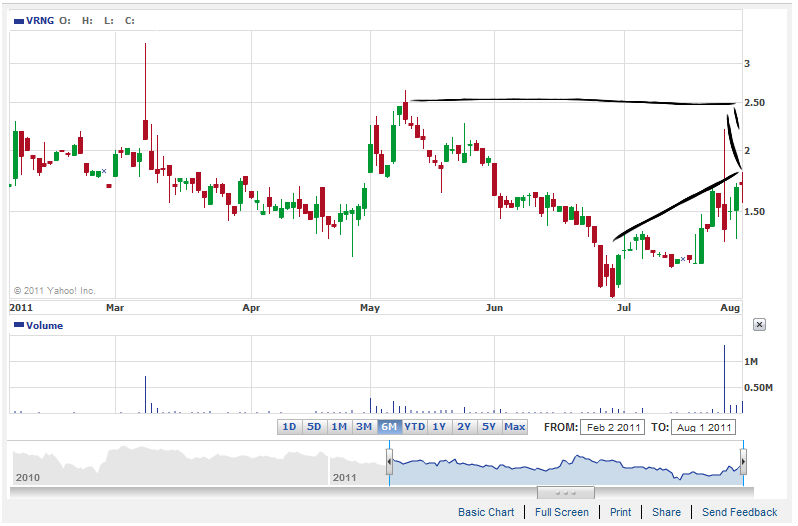Grab the left range slider handle
Screen dimensions: 798x526
[x=389, y=462]
